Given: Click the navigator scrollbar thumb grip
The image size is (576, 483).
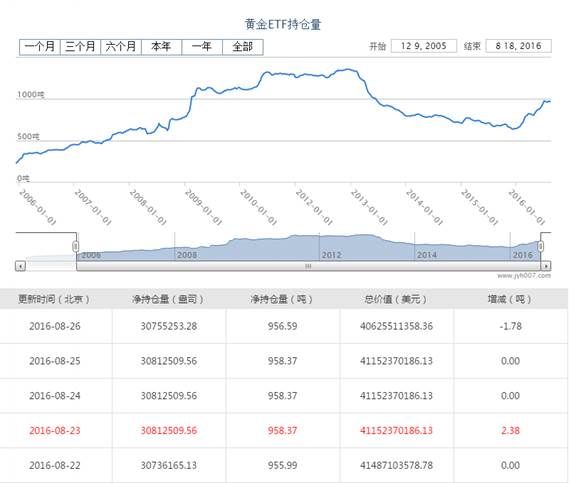Looking at the screenshot, I should (x=308, y=266).
